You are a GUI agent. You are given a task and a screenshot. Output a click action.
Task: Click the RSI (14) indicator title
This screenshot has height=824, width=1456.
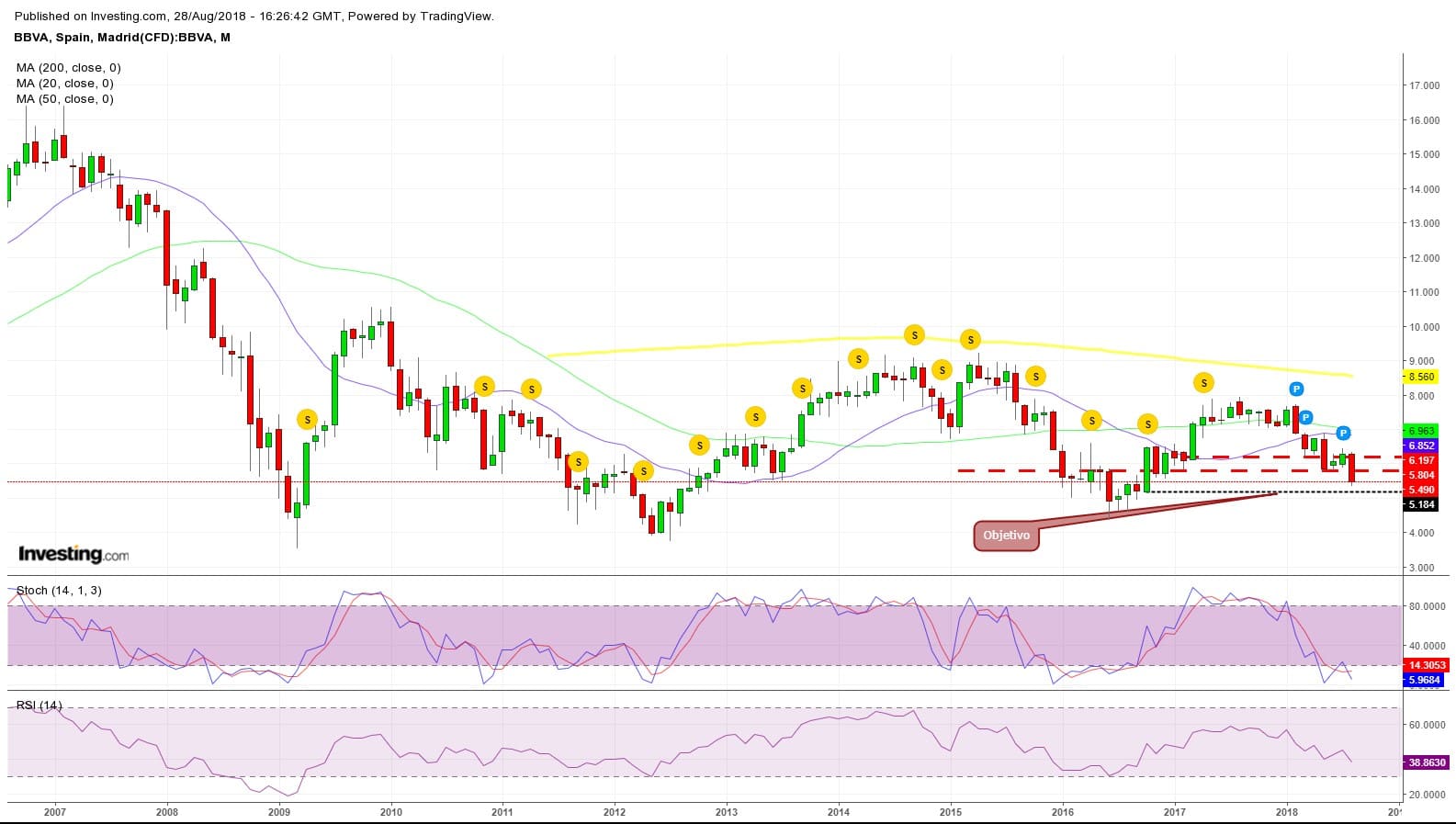pos(39,705)
